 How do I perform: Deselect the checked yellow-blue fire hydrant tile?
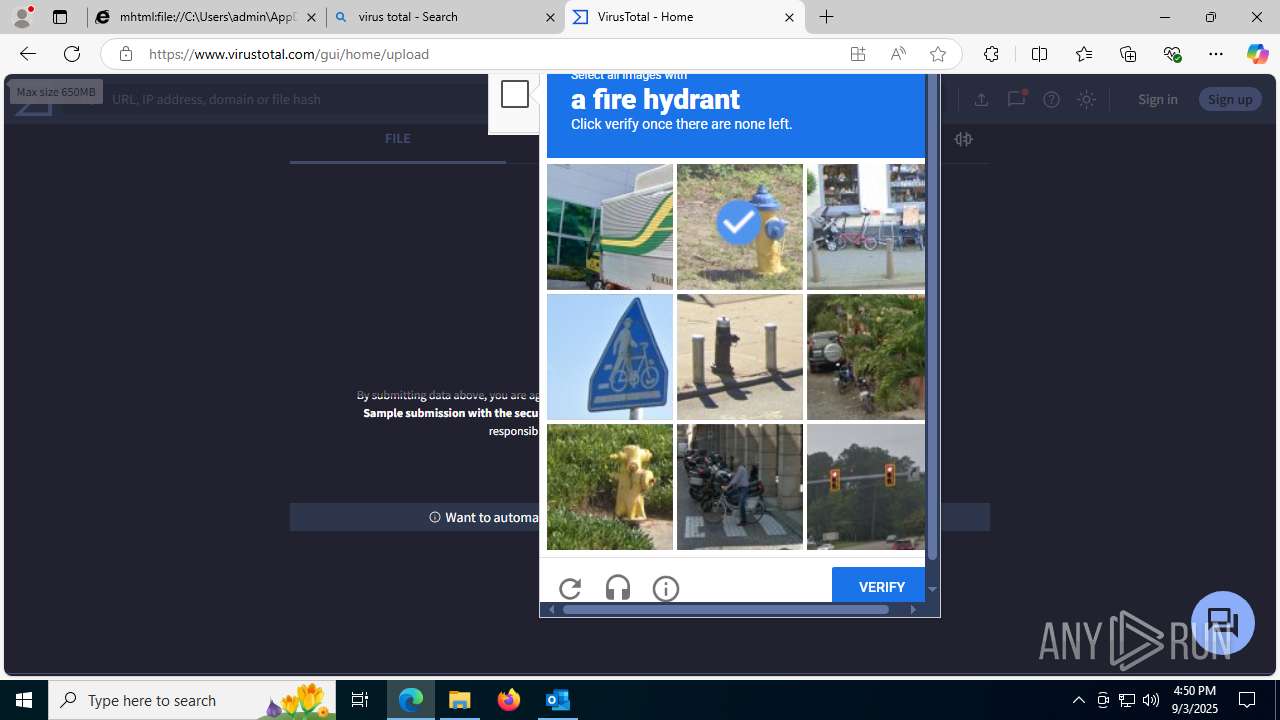coord(740,227)
